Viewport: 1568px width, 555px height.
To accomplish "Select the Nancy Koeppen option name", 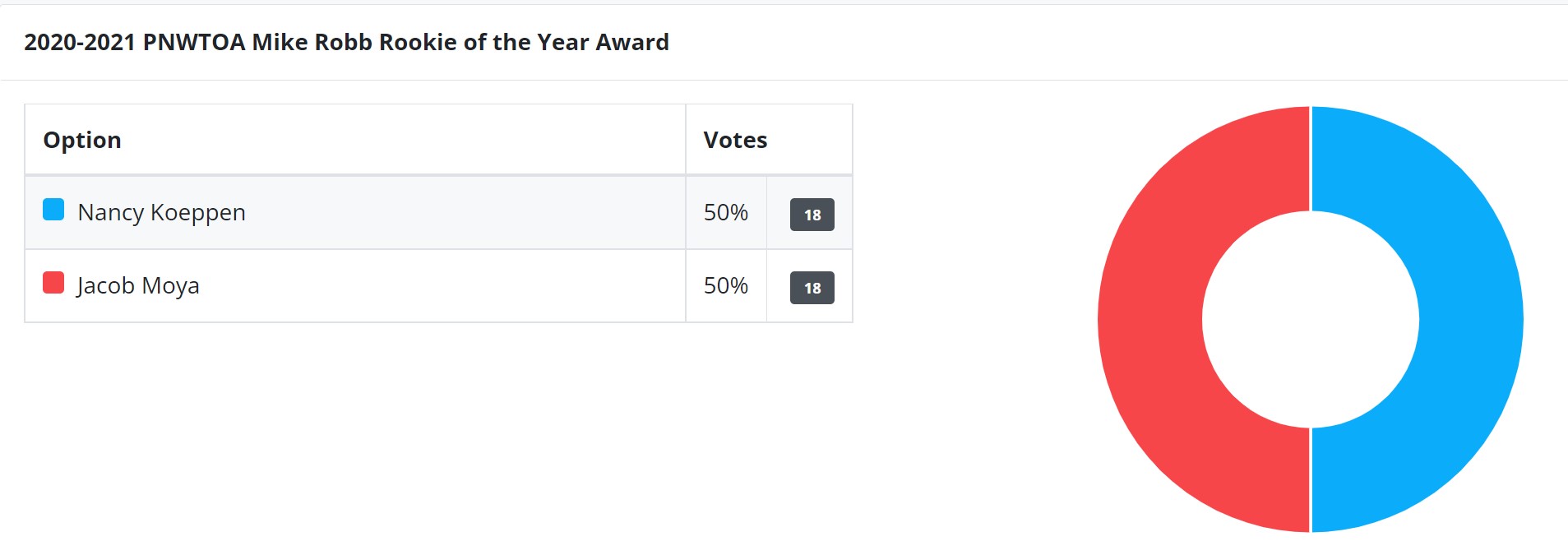I will (161, 212).
